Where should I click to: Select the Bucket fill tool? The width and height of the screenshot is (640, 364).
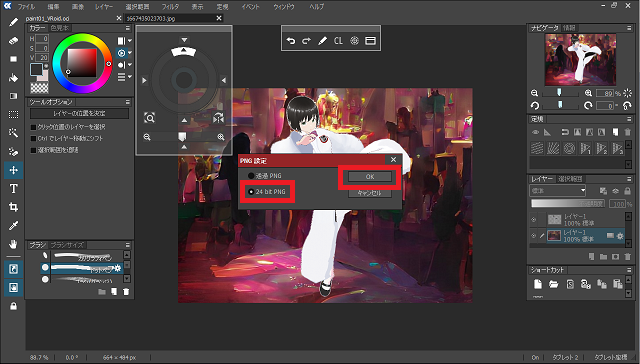click(13, 78)
